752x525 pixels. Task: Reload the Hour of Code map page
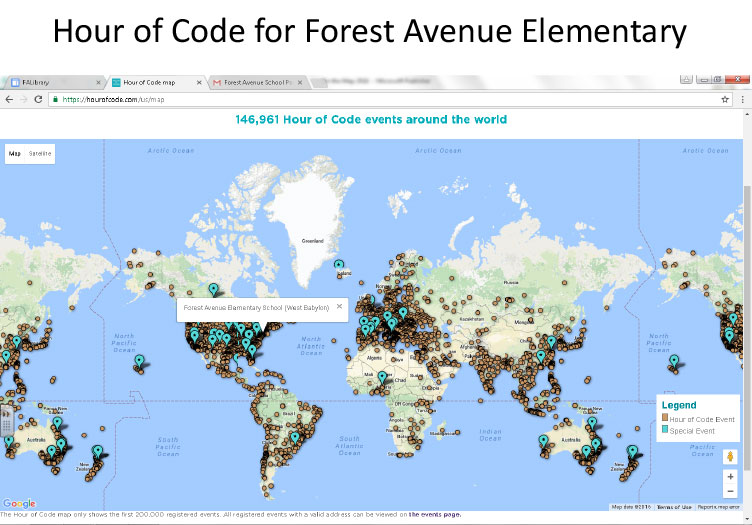[38, 99]
